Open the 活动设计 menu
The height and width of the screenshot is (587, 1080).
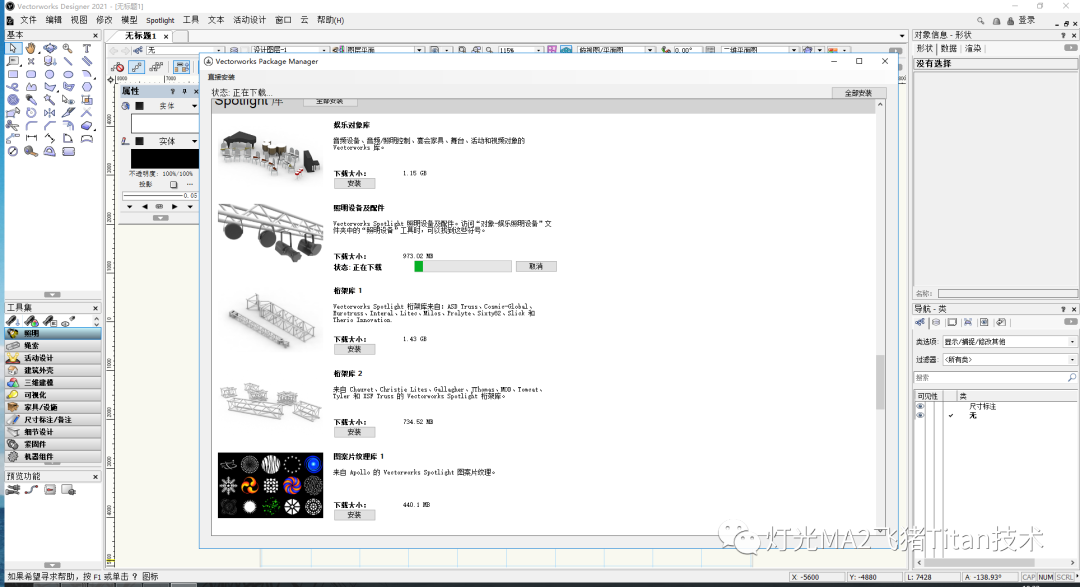tap(249, 20)
